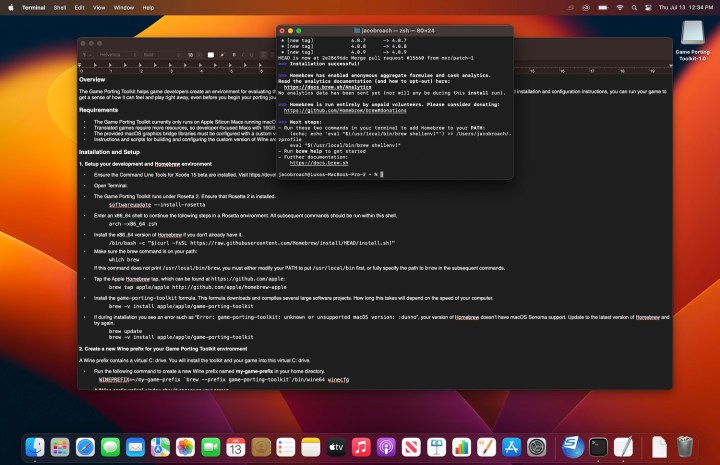Screen dimensions: 720x465
Task: Open https://docs.brew.sh documentation link
Action: [319, 163]
